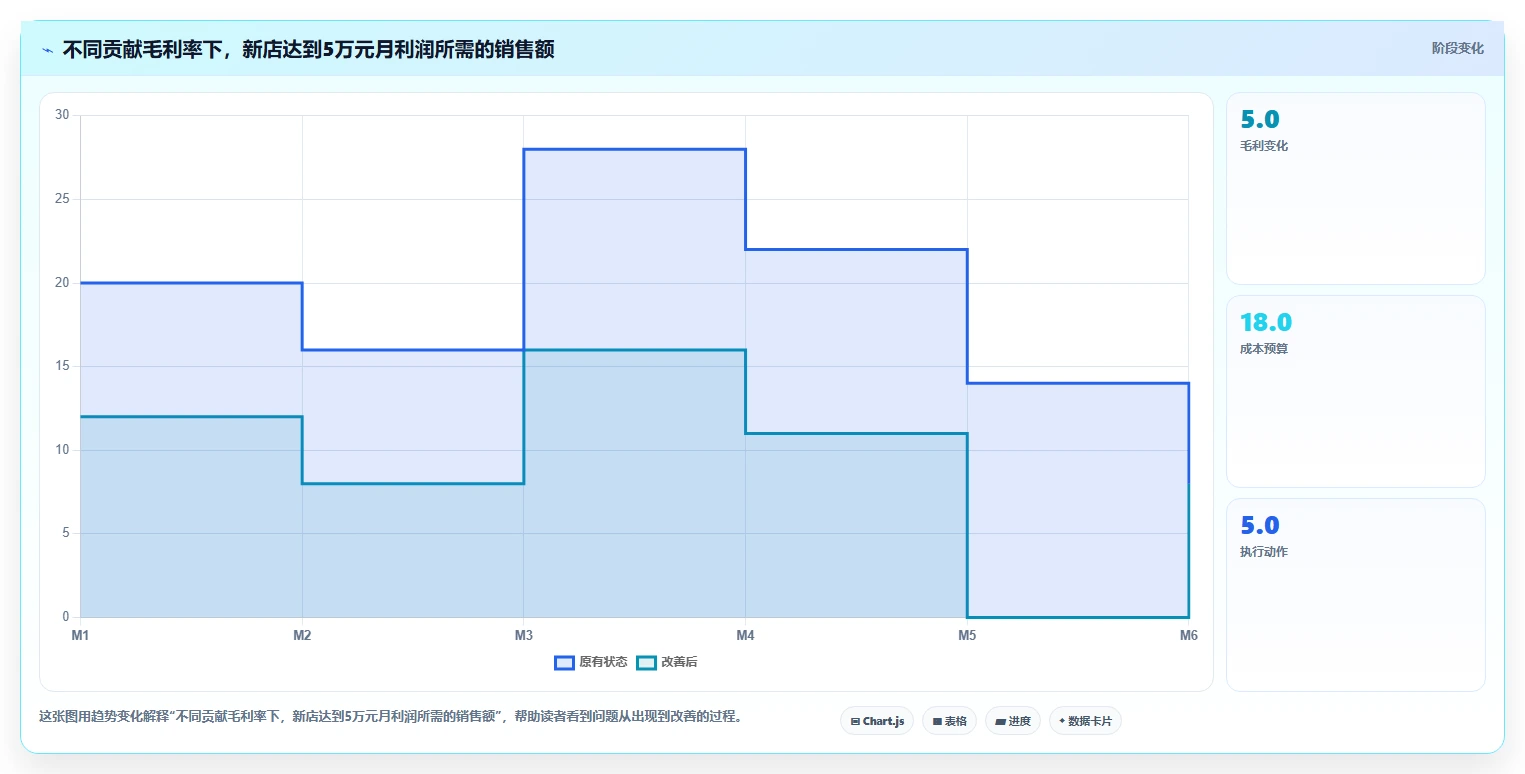This screenshot has height=774, width=1525.
Task: Select the 执行动作 card showing 5.0
Action: click(1355, 594)
